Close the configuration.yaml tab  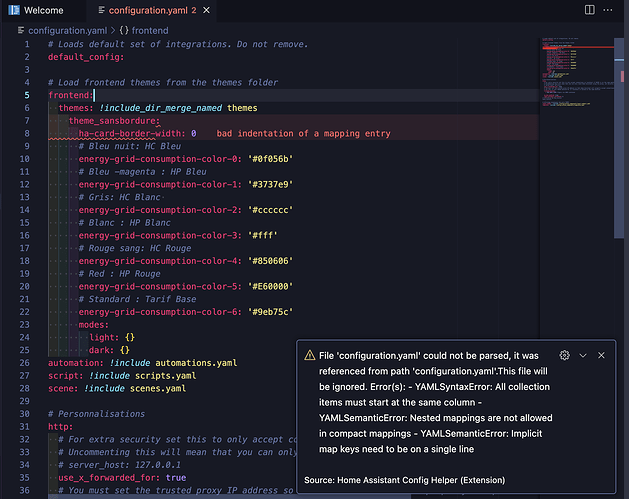coord(206,10)
